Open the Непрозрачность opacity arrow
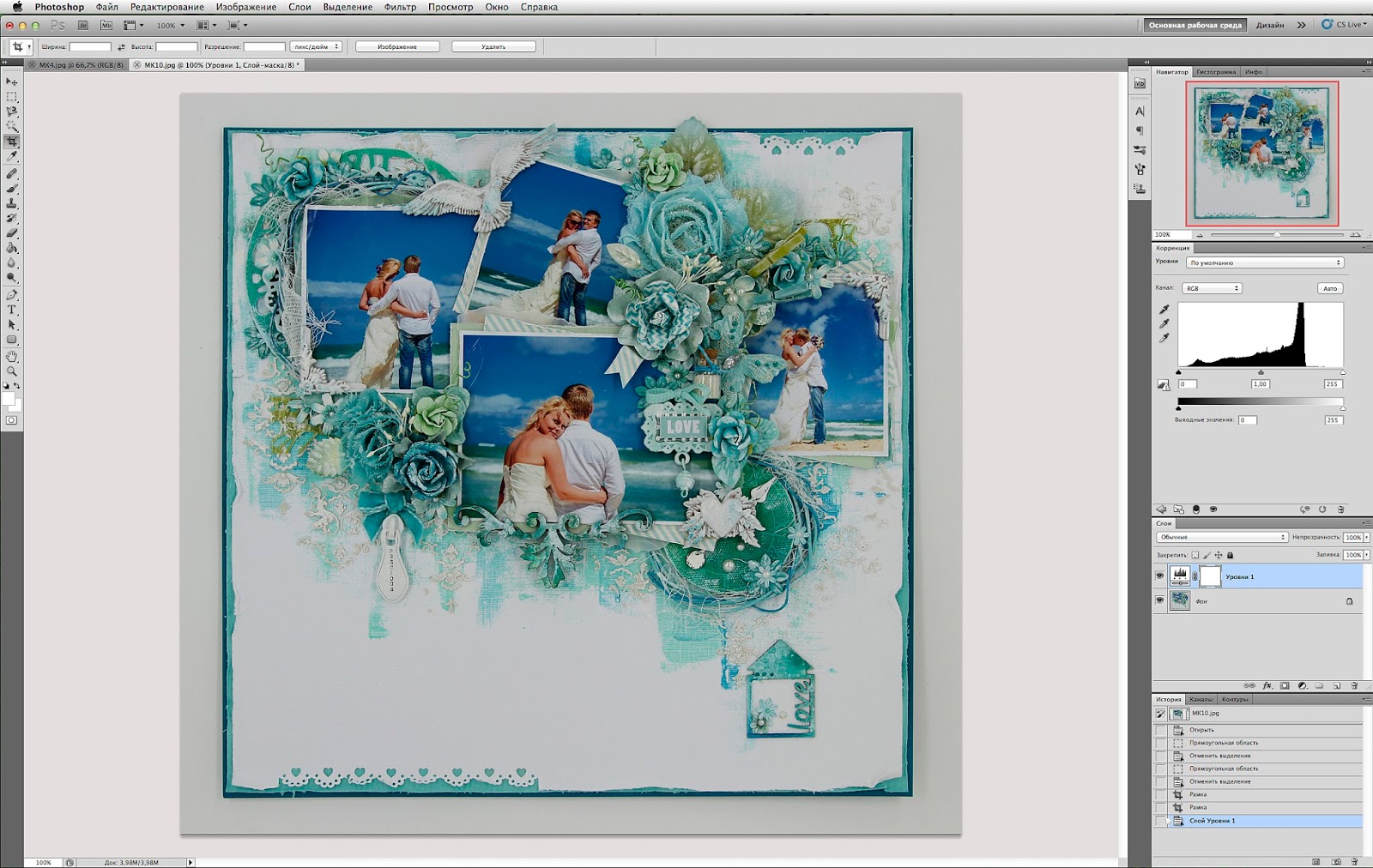The image size is (1373, 868). tap(1366, 537)
